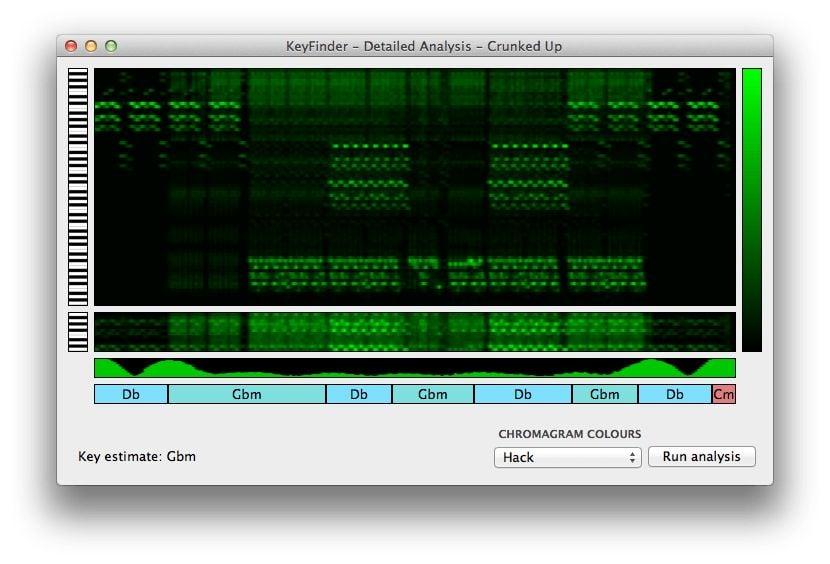Open the Chromagram Colours dropdown showing Hack
Image resolution: width=830 pixels, height=564 pixels.
point(567,457)
